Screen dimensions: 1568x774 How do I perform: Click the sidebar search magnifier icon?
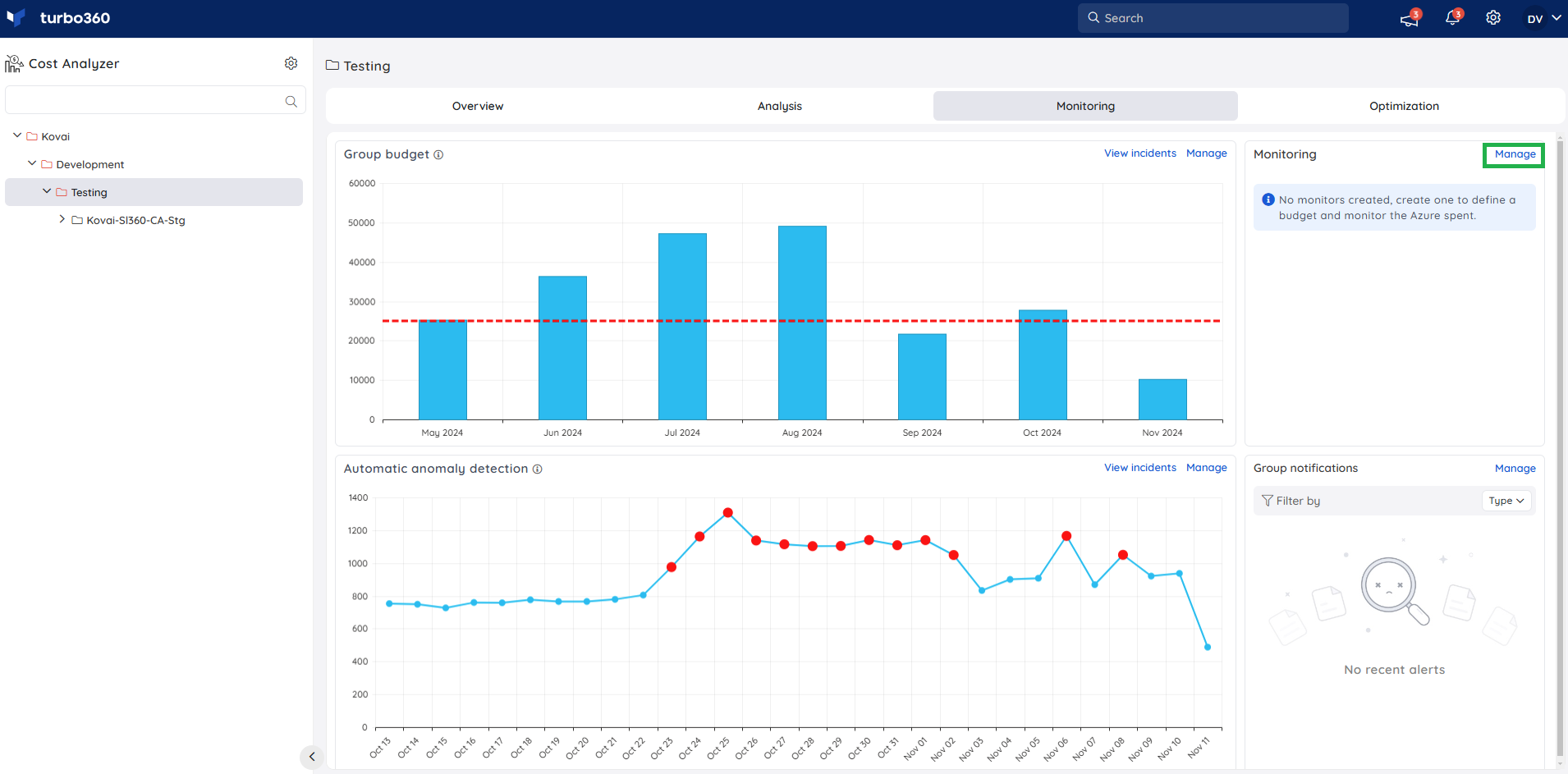point(291,101)
